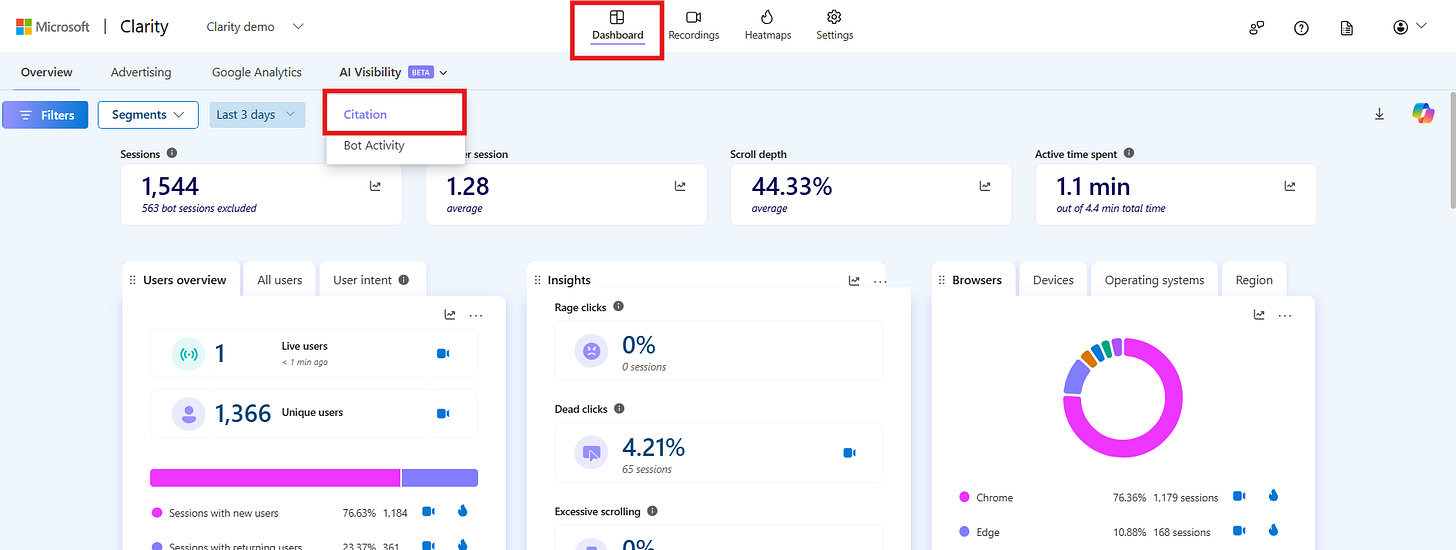Go to Microsoft Clarity home logo
The image size is (1456, 550).
click(x=92, y=27)
